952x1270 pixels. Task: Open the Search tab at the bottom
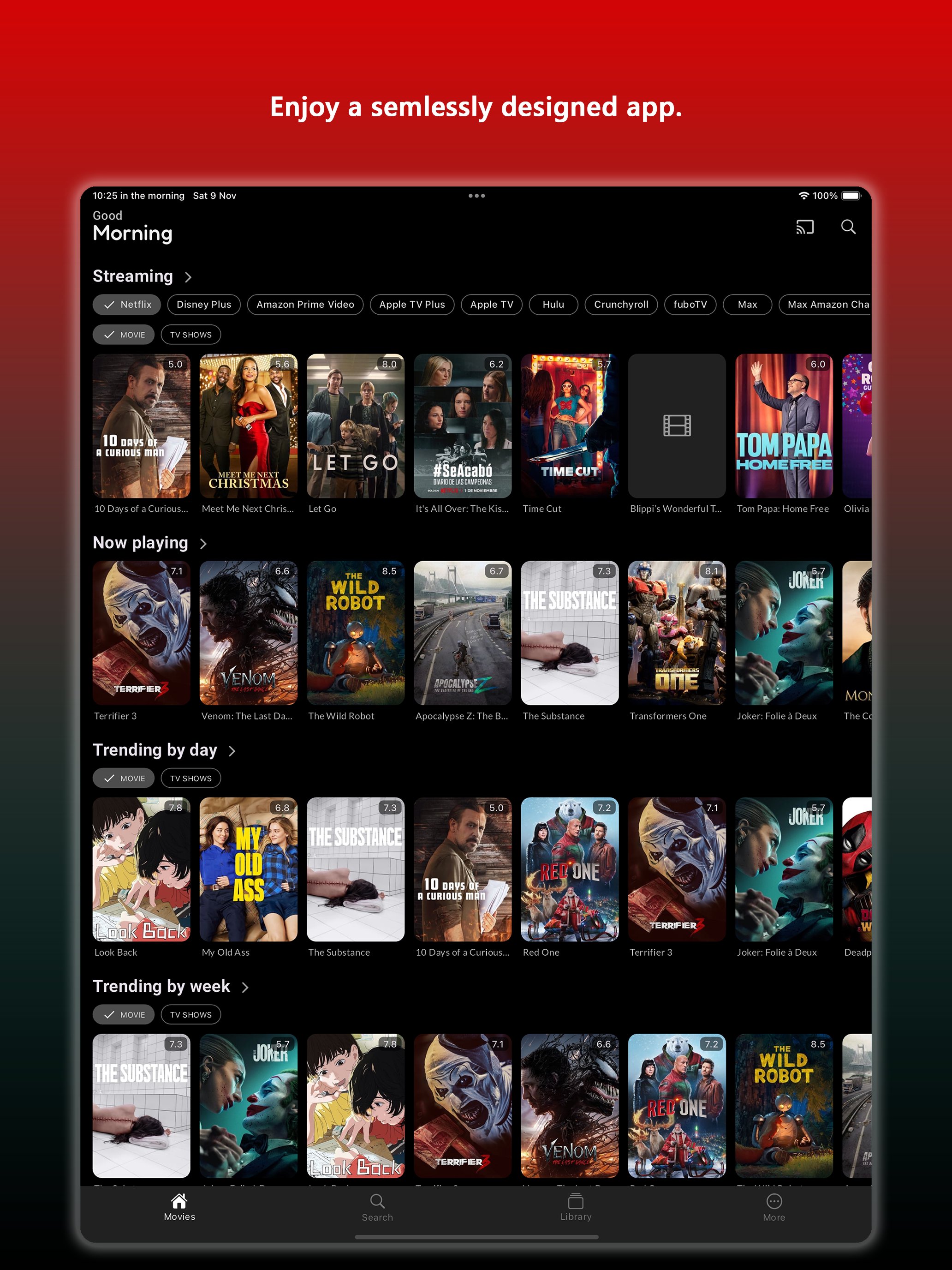(377, 1210)
